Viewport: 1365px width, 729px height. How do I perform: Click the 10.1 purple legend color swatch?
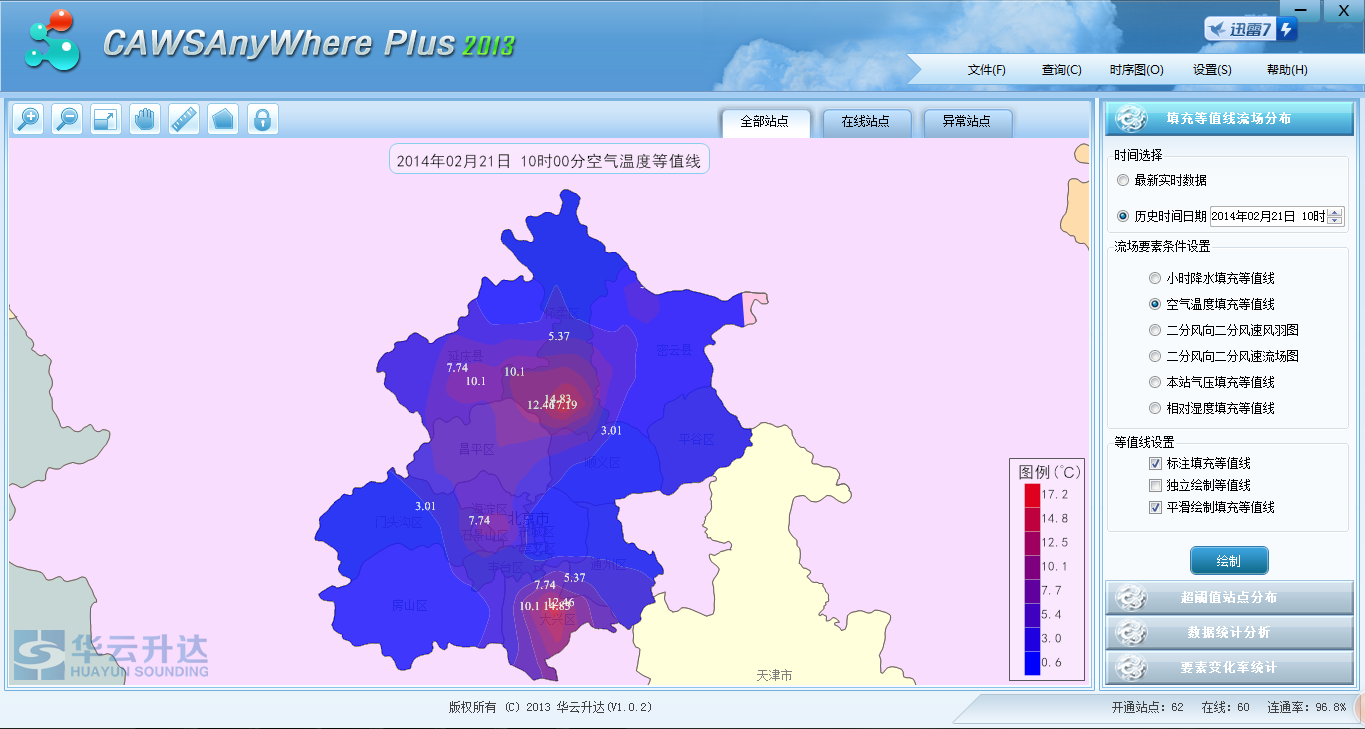click(x=1032, y=567)
